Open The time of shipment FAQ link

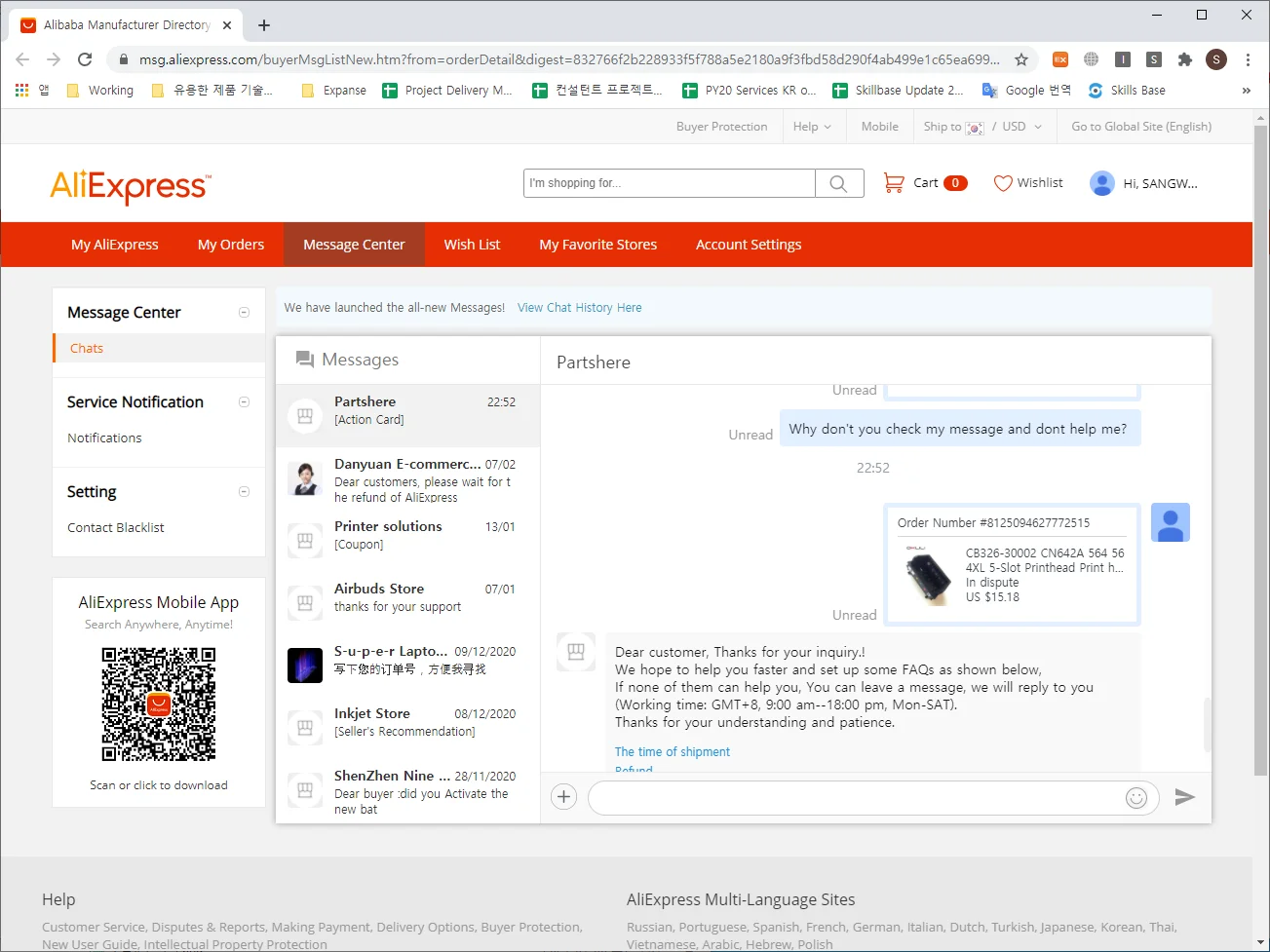click(673, 752)
